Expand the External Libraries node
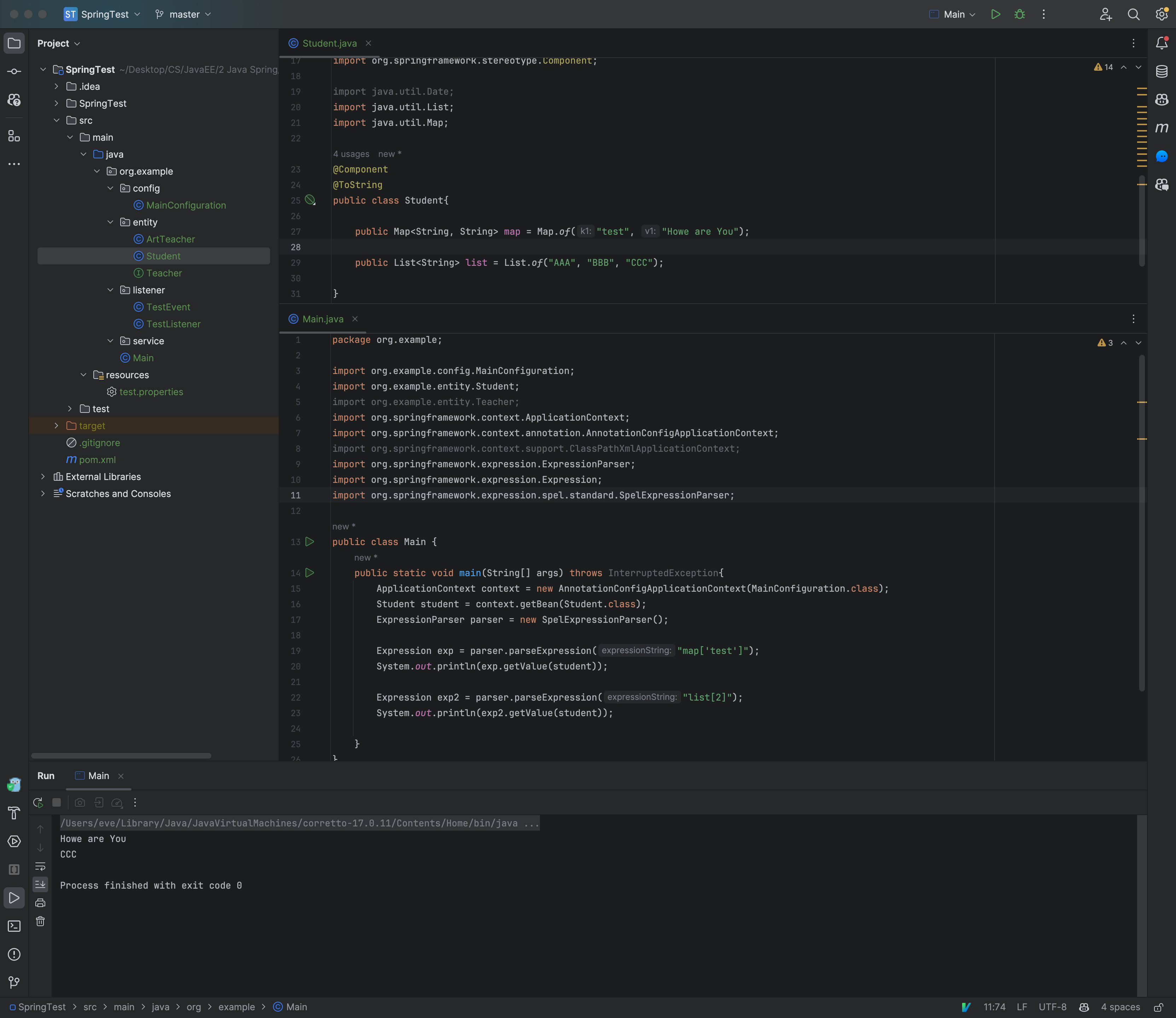 44,476
